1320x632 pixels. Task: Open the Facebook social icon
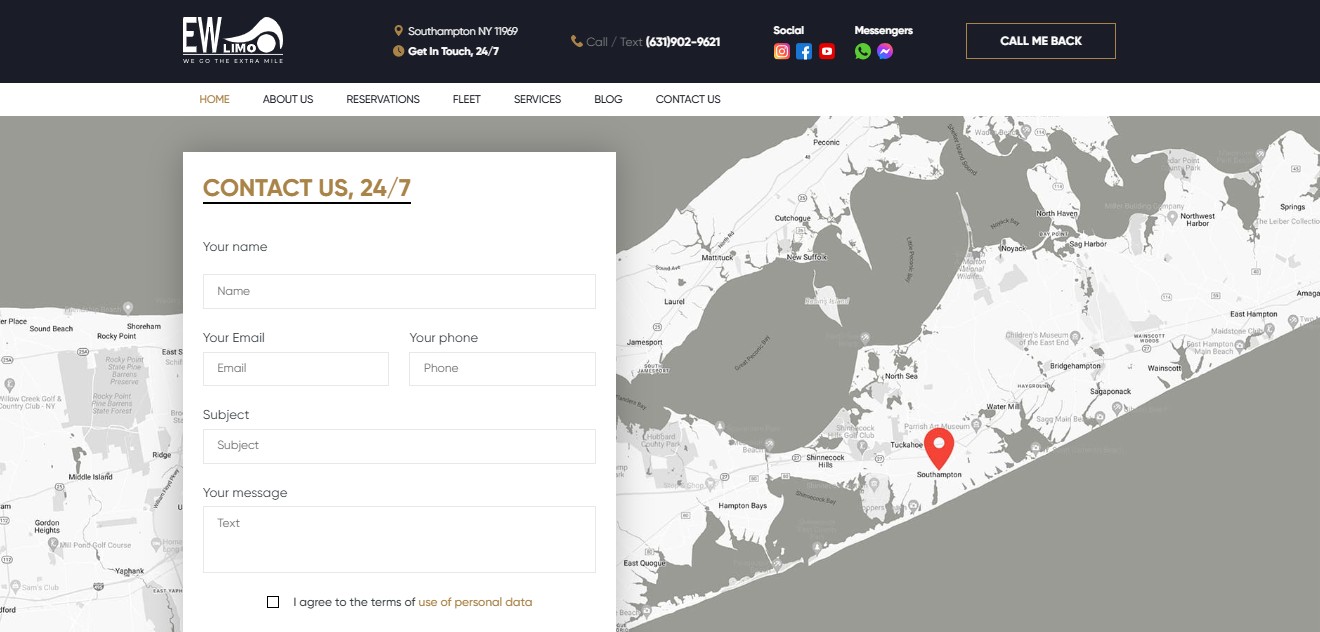(804, 52)
